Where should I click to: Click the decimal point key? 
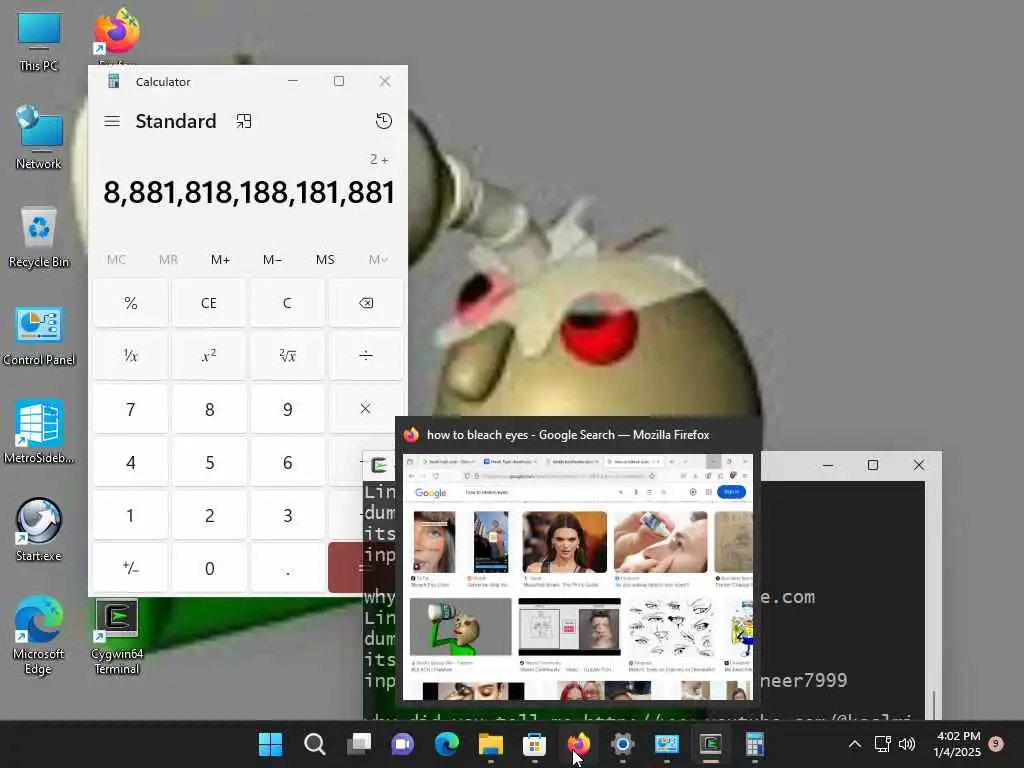pos(287,569)
